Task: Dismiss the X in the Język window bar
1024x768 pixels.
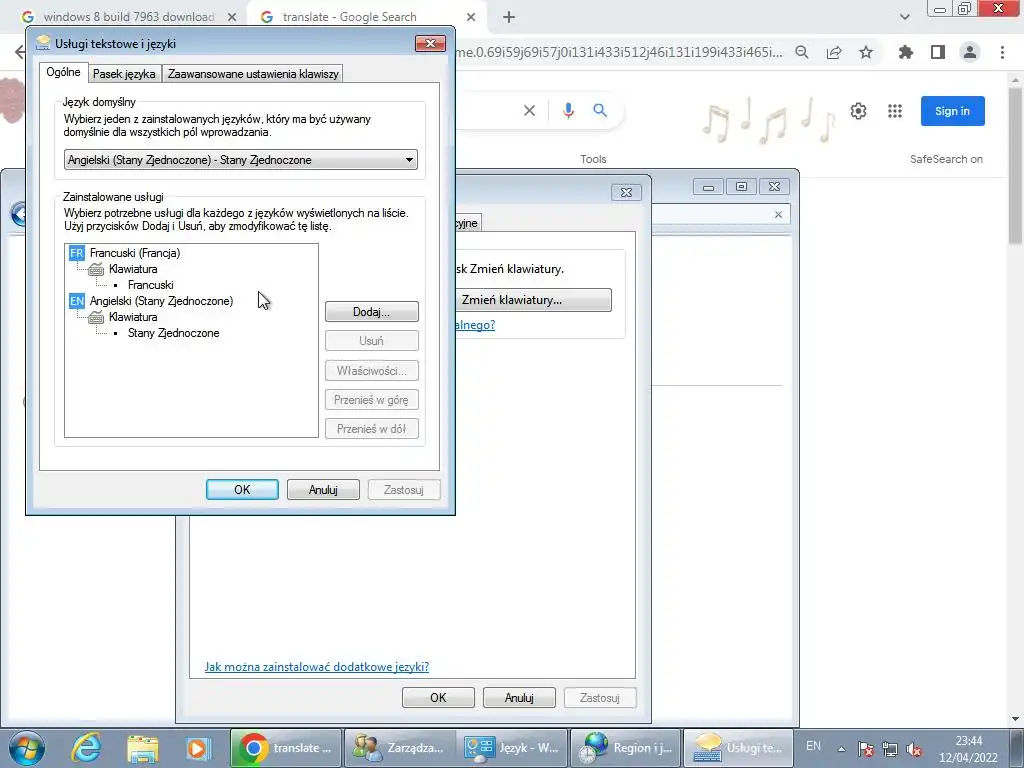Action: (x=778, y=214)
